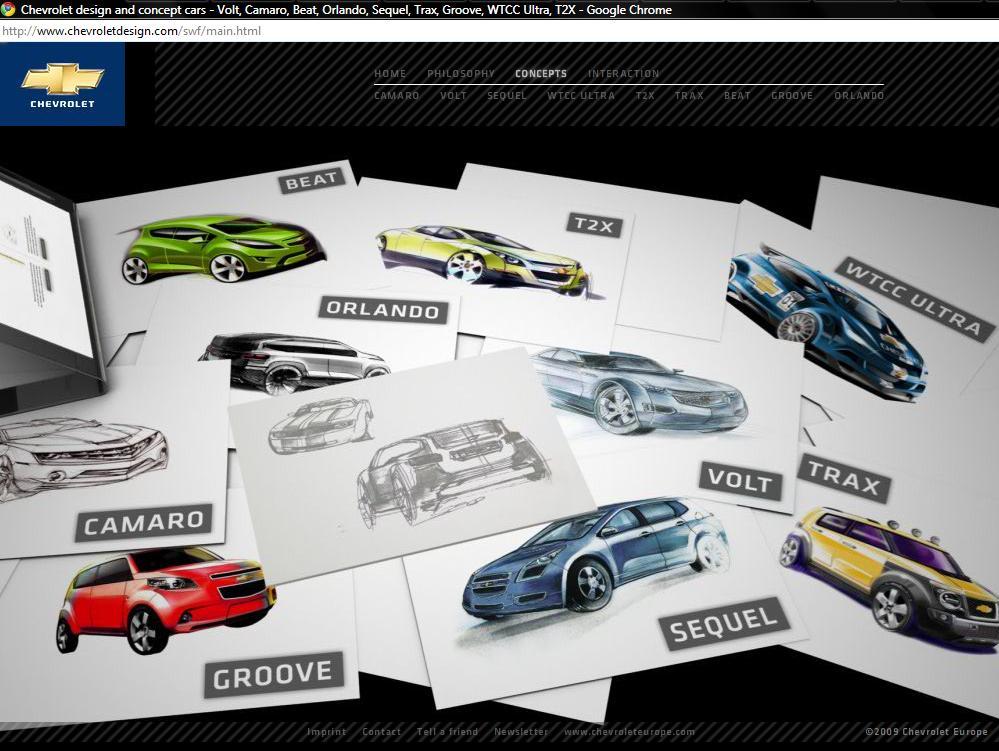Open the Newsletter footer link
Viewport: 999px width, 751px height.
521,732
